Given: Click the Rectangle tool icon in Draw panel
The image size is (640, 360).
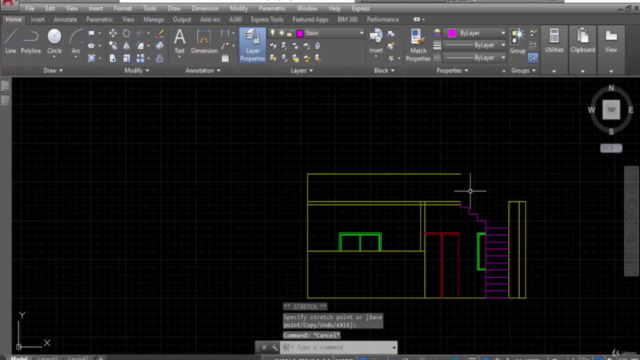Looking at the screenshot, I should pos(91,33).
